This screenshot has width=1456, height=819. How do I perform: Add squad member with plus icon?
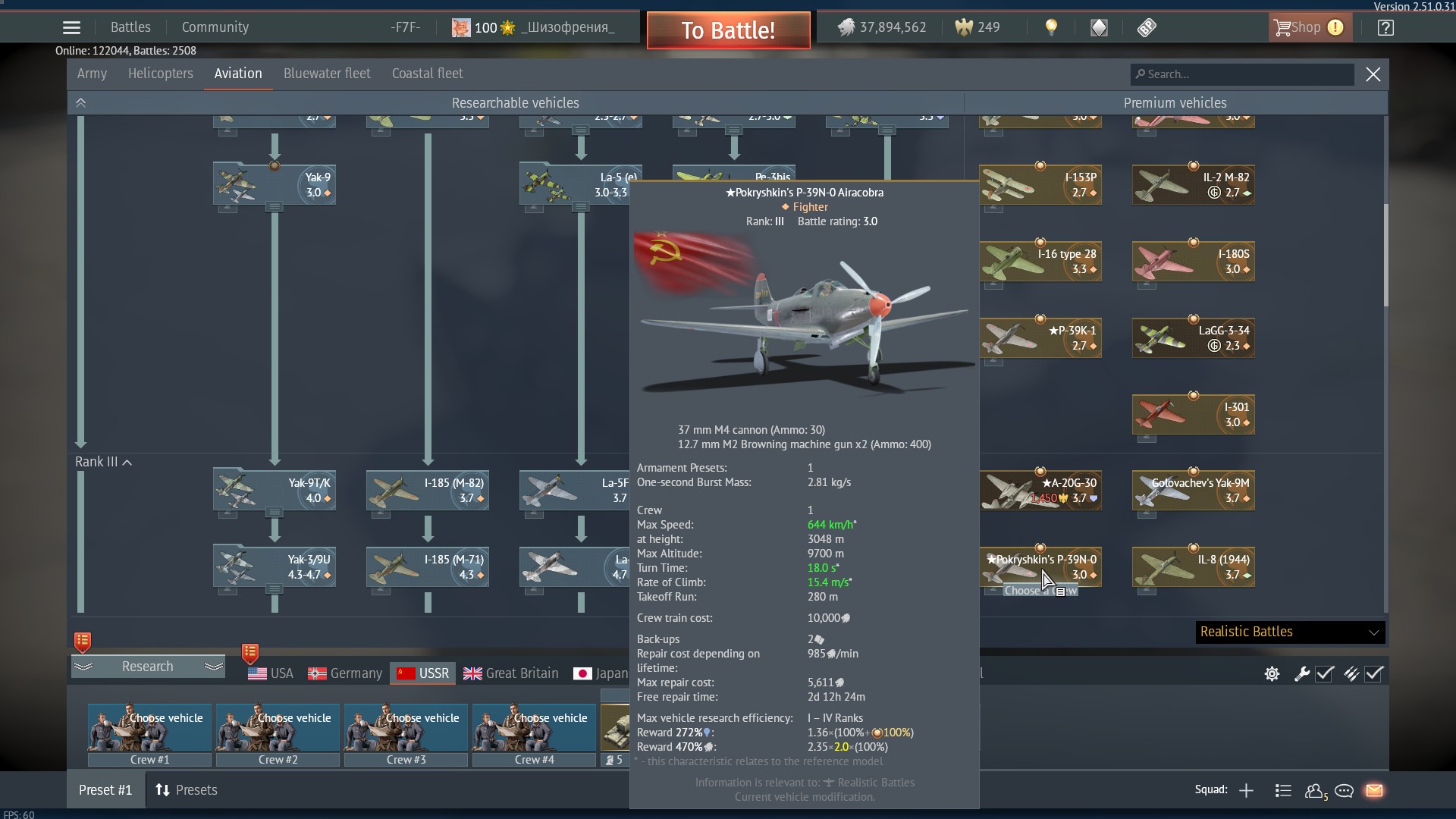[x=1246, y=790]
